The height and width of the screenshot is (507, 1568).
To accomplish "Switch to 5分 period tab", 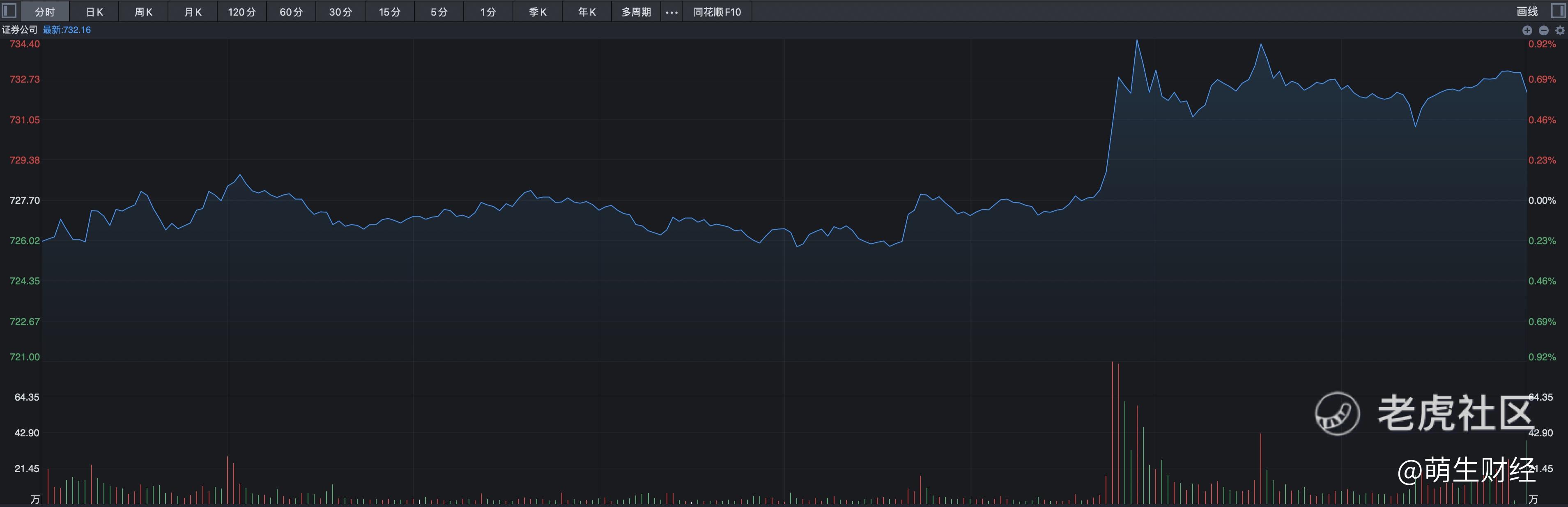I will point(439,12).
